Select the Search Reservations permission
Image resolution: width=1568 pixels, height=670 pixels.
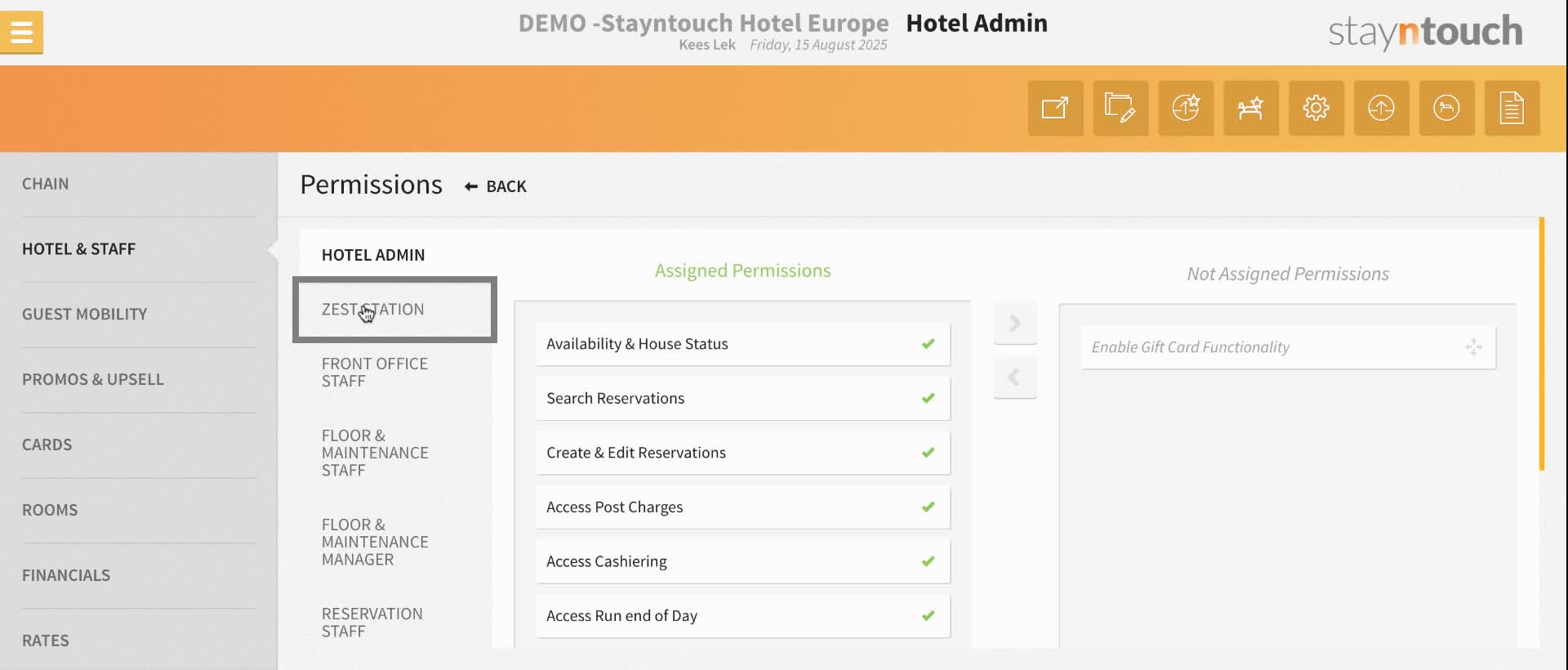pos(742,399)
